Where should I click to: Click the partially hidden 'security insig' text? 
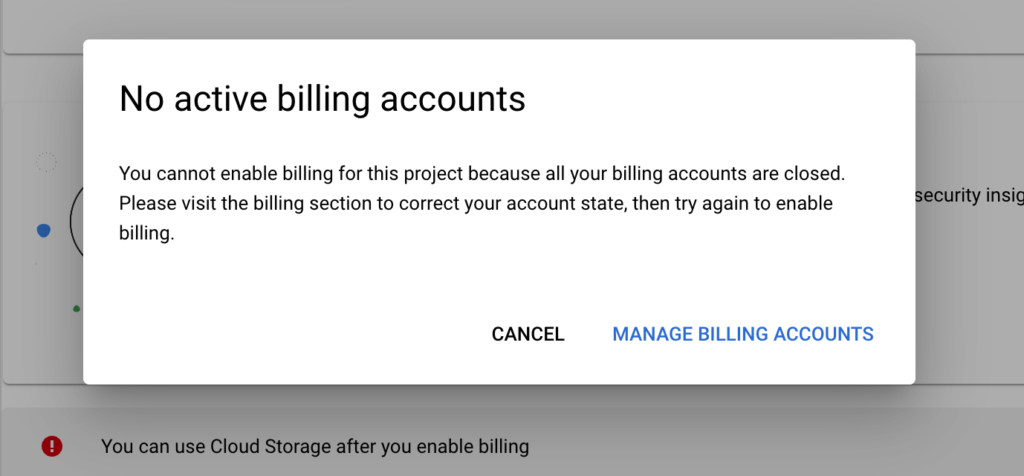click(968, 197)
